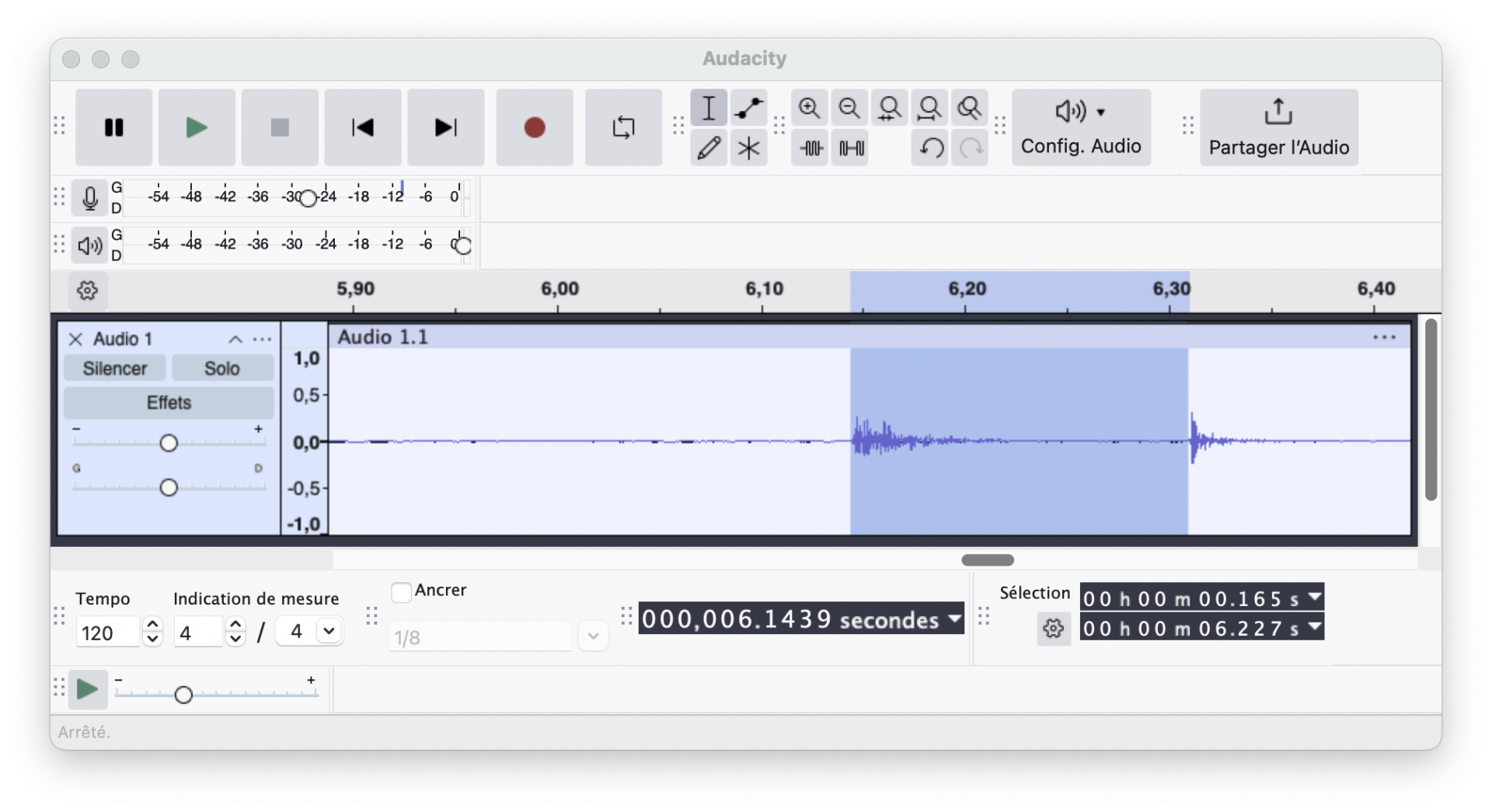Viewport: 1492px width, 812px height.
Task: Open the time format dropdown for secondes
Action: tap(954, 619)
